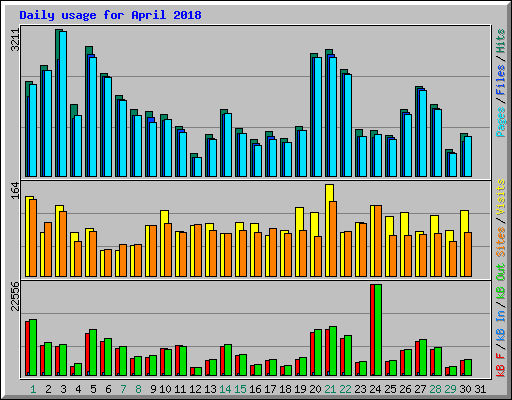Click day 28 on the x-axis

click(435, 389)
